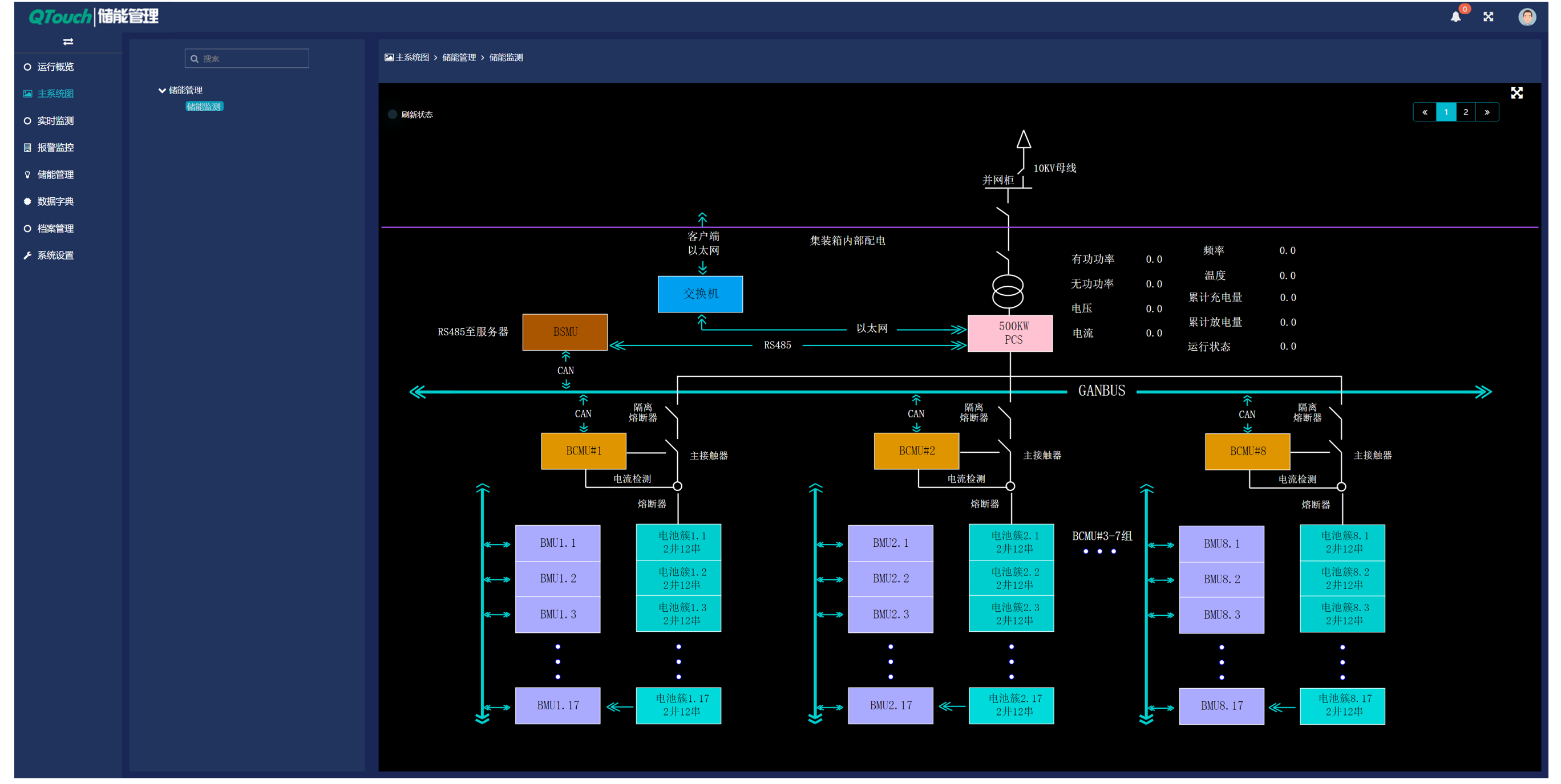
Task: Go to previous page with « arrow
Action: click(x=1425, y=112)
